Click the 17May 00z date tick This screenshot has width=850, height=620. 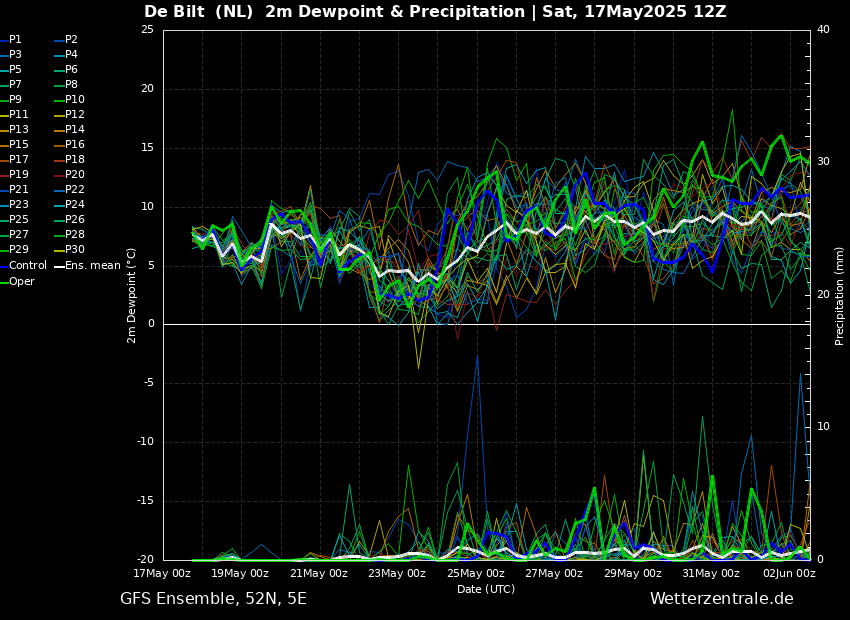pos(163,574)
